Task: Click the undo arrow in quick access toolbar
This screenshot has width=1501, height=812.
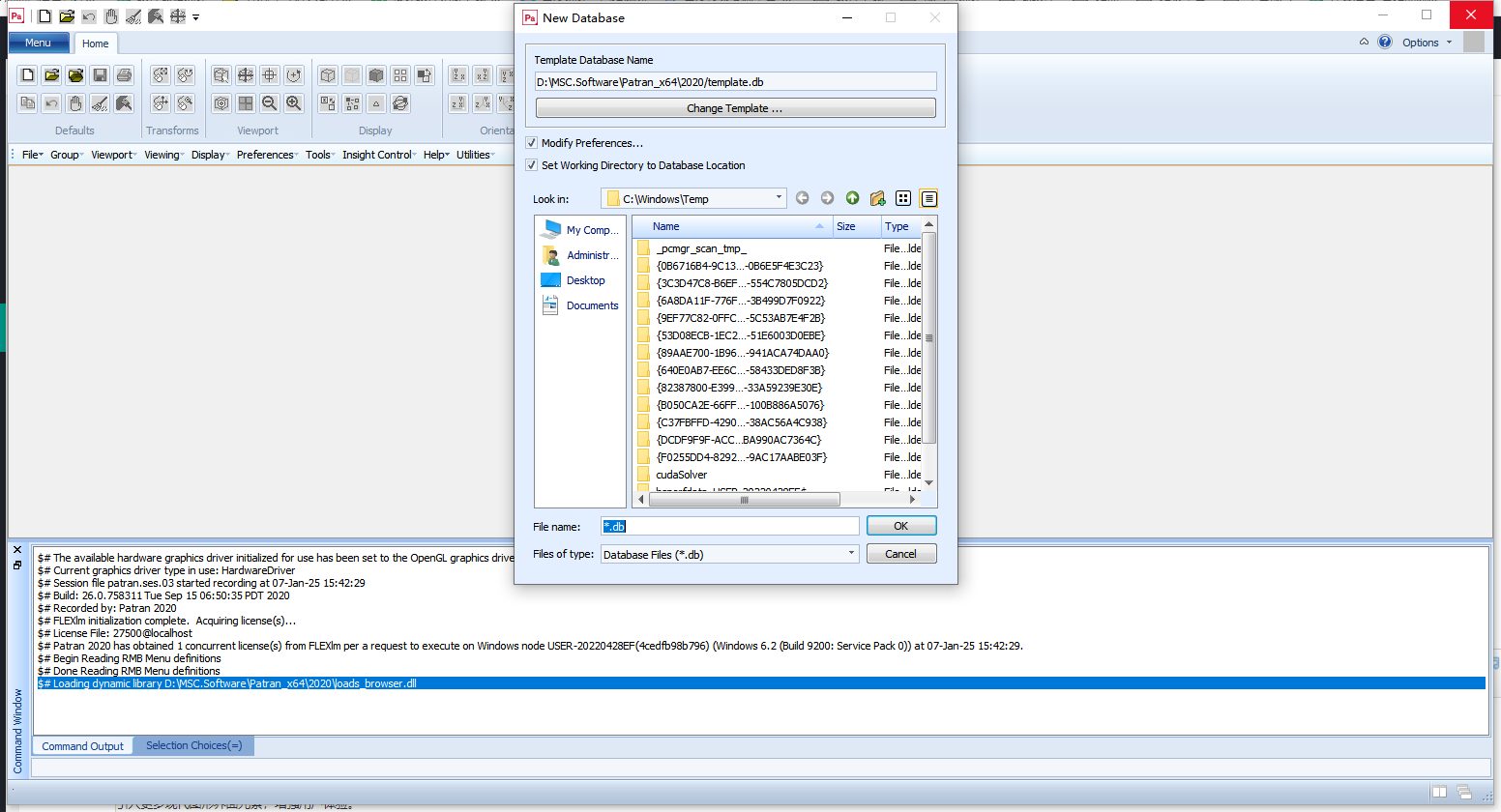Action: pyautogui.click(x=89, y=16)
